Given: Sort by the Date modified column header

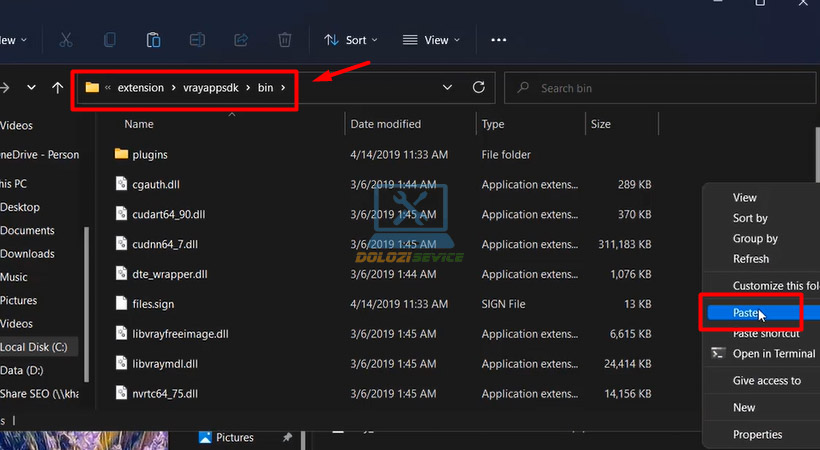Looking at the screenshot, I should (x=385, y=125).
